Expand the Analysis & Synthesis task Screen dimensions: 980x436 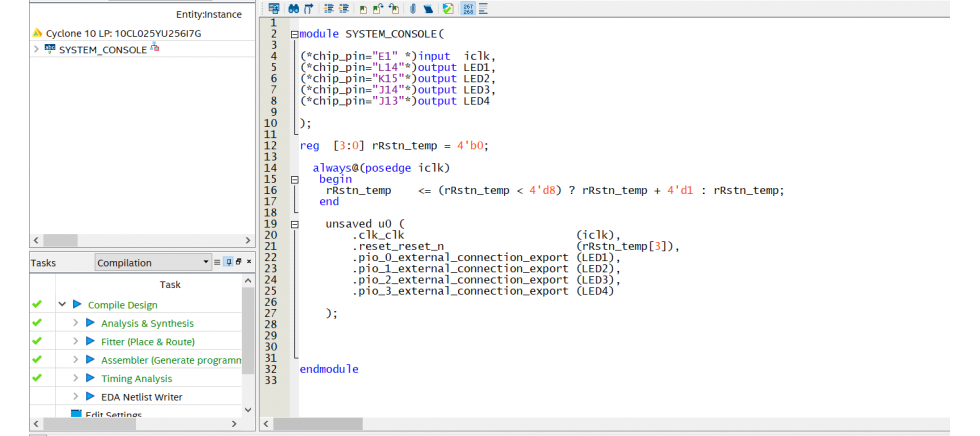(75, 323)
